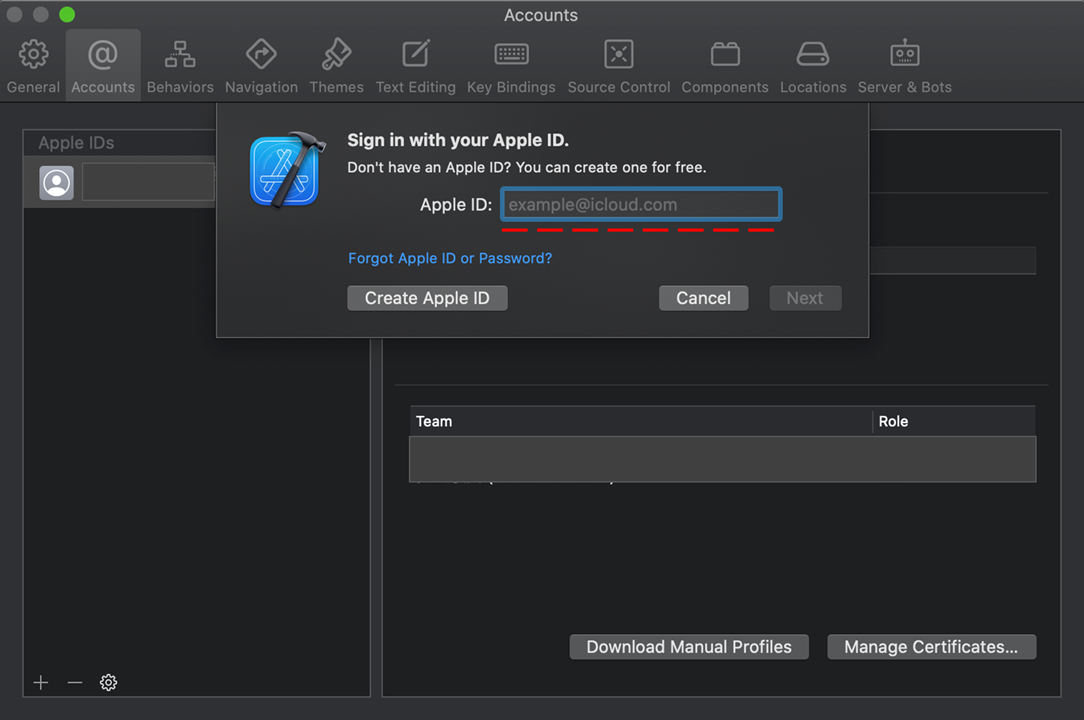Screen dimensions: 1084x720
Task: Open Behaviors preferences icon
Action: click(x=180, y=54)
